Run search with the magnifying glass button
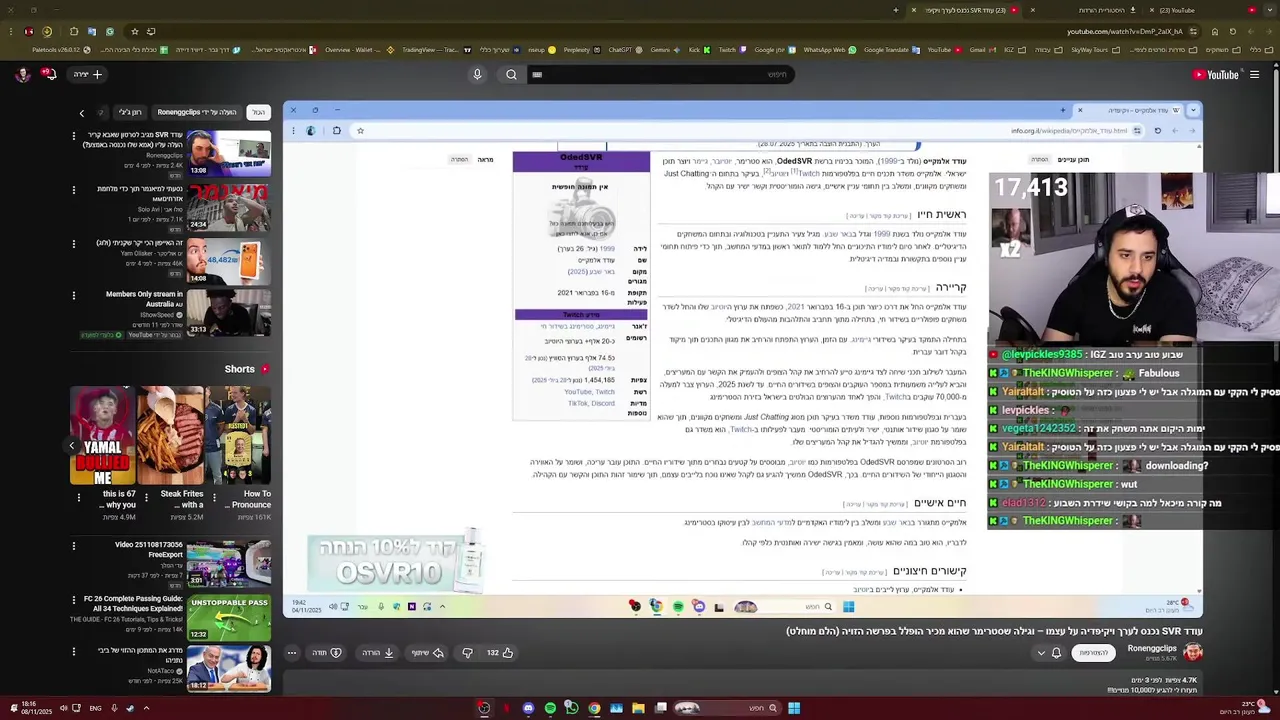Viewport: 1280px width, 720px height. pos(511,74)
